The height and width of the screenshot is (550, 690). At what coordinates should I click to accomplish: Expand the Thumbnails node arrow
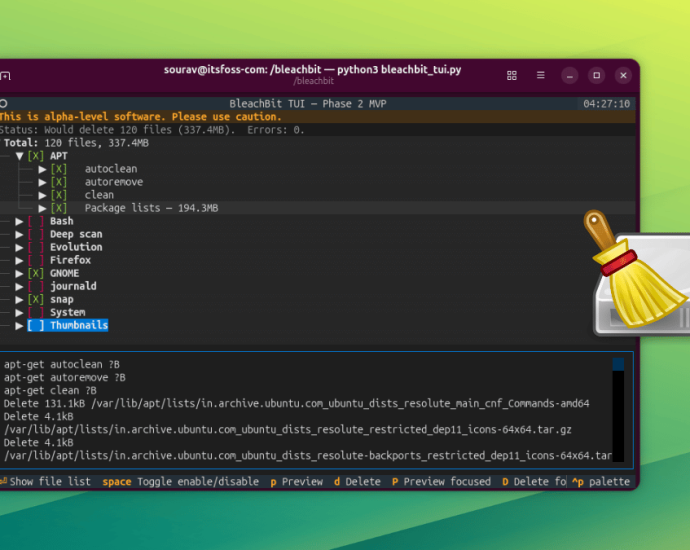(x=19, y=326)
